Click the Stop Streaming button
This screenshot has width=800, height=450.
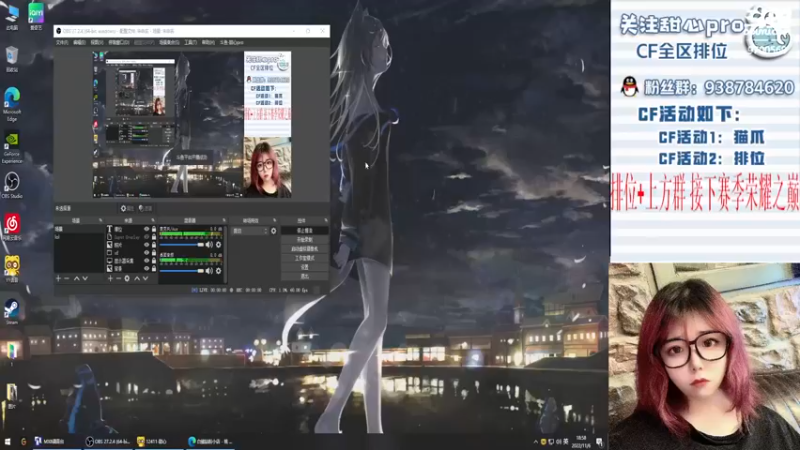pyautogui.click(x=305, y=231)
